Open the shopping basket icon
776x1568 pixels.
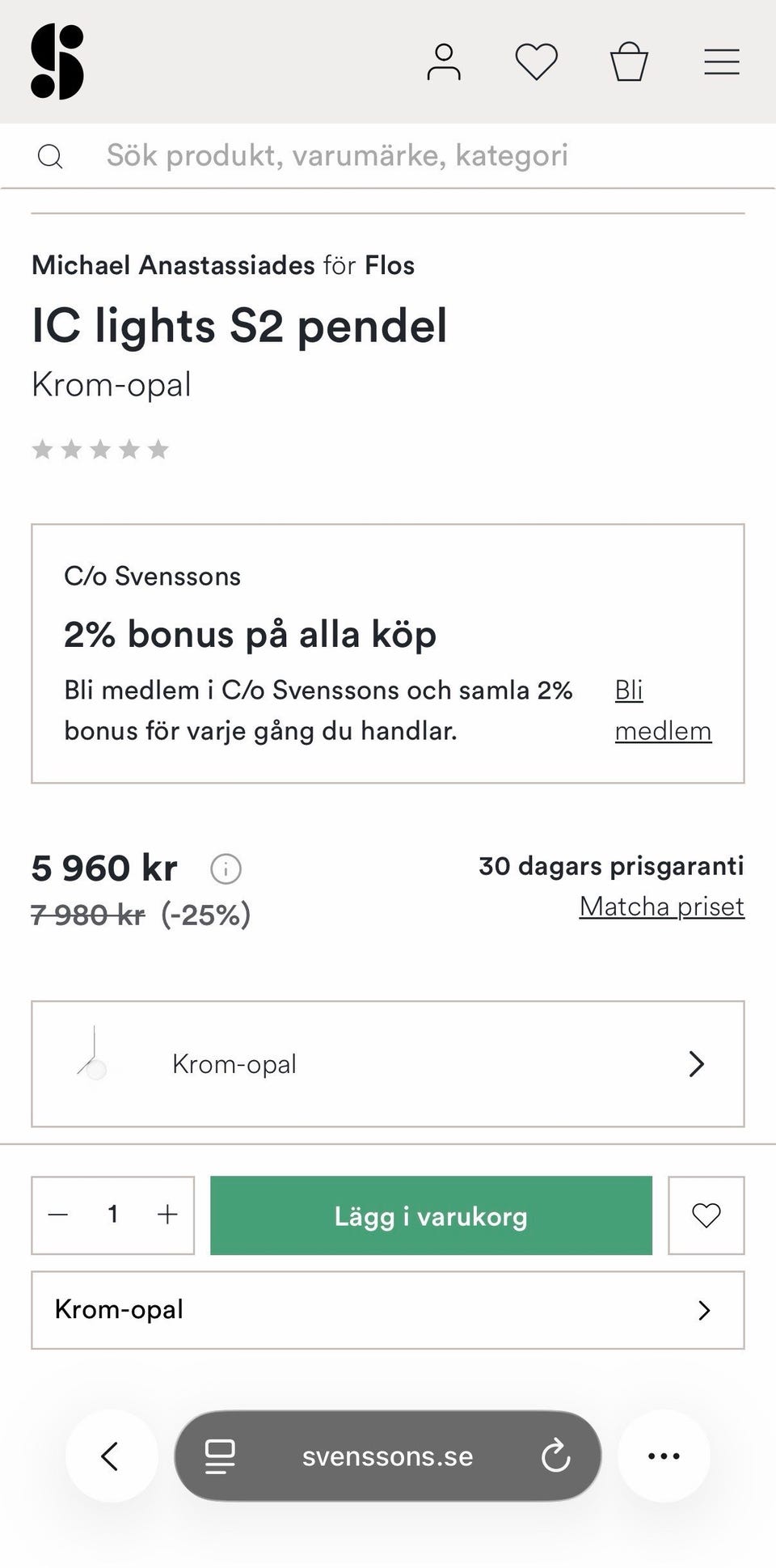[629, 62]
